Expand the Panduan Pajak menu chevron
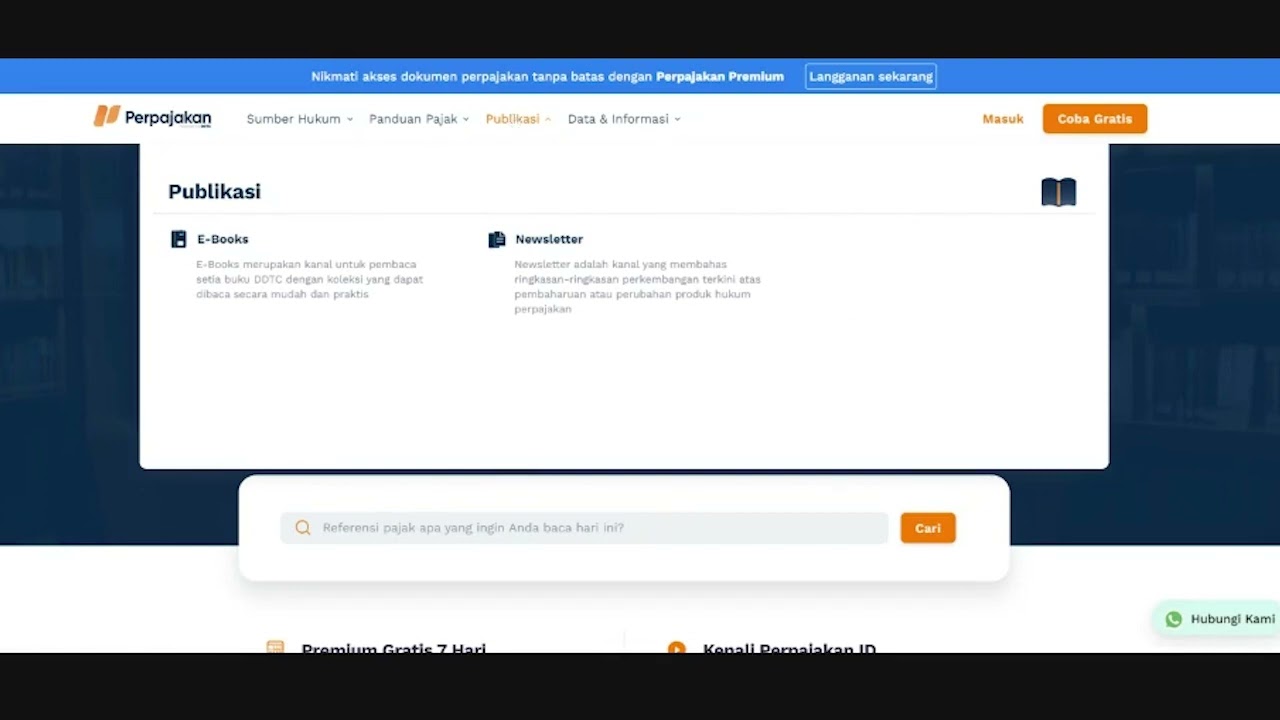1280x720 pixels. coord(466,119)
